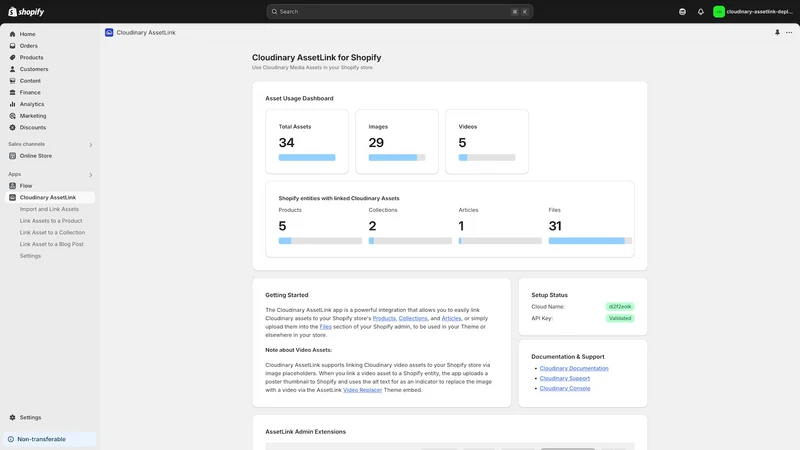Open the Finance icon in sidebar

tap(12, 92)
